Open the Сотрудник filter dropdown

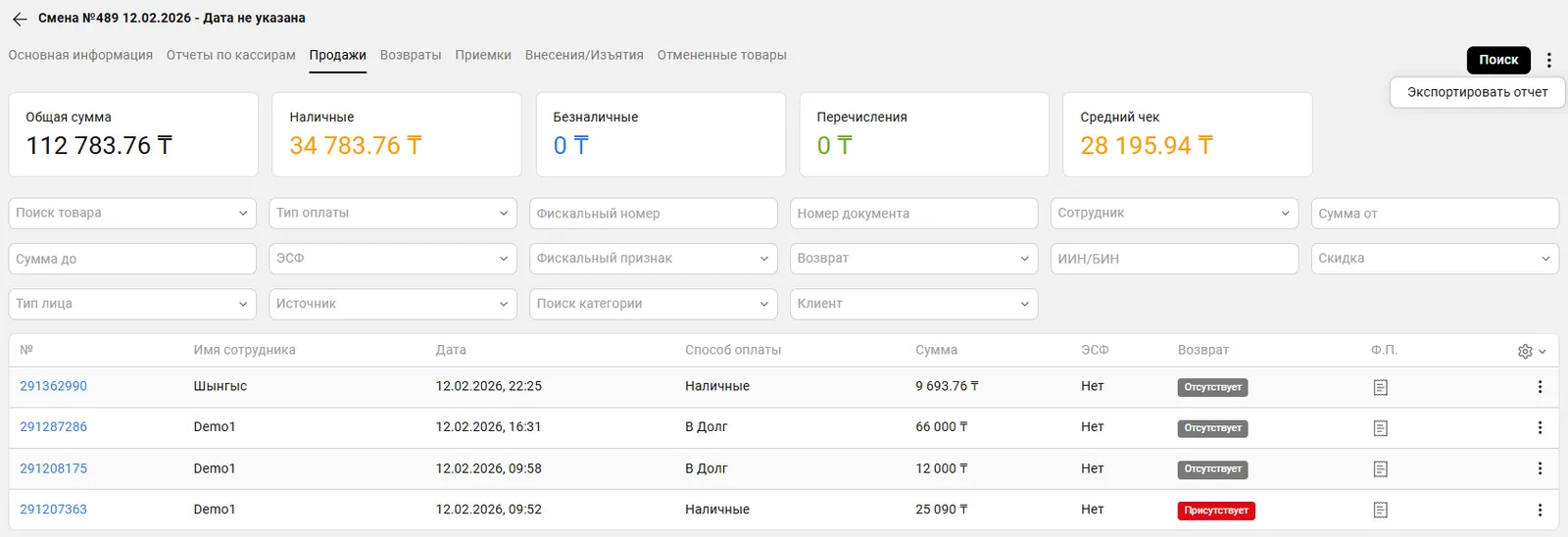(x=1173, y=213)
